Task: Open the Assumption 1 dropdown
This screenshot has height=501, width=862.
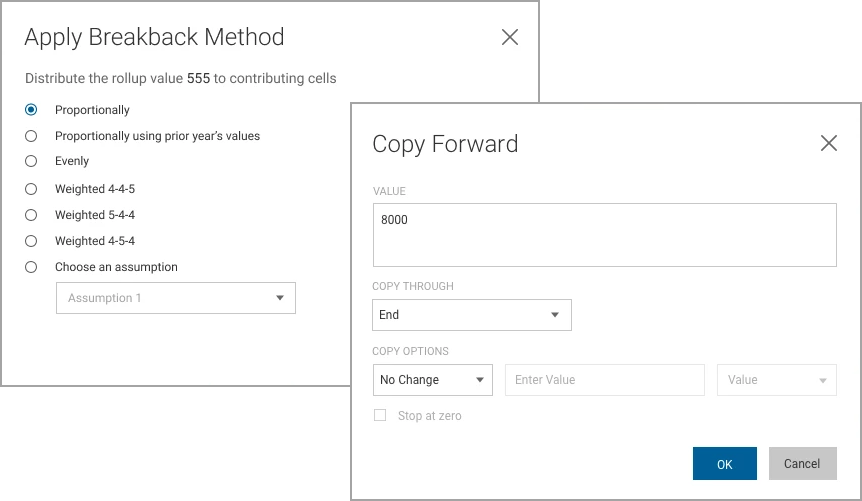Action: [176, 298]
